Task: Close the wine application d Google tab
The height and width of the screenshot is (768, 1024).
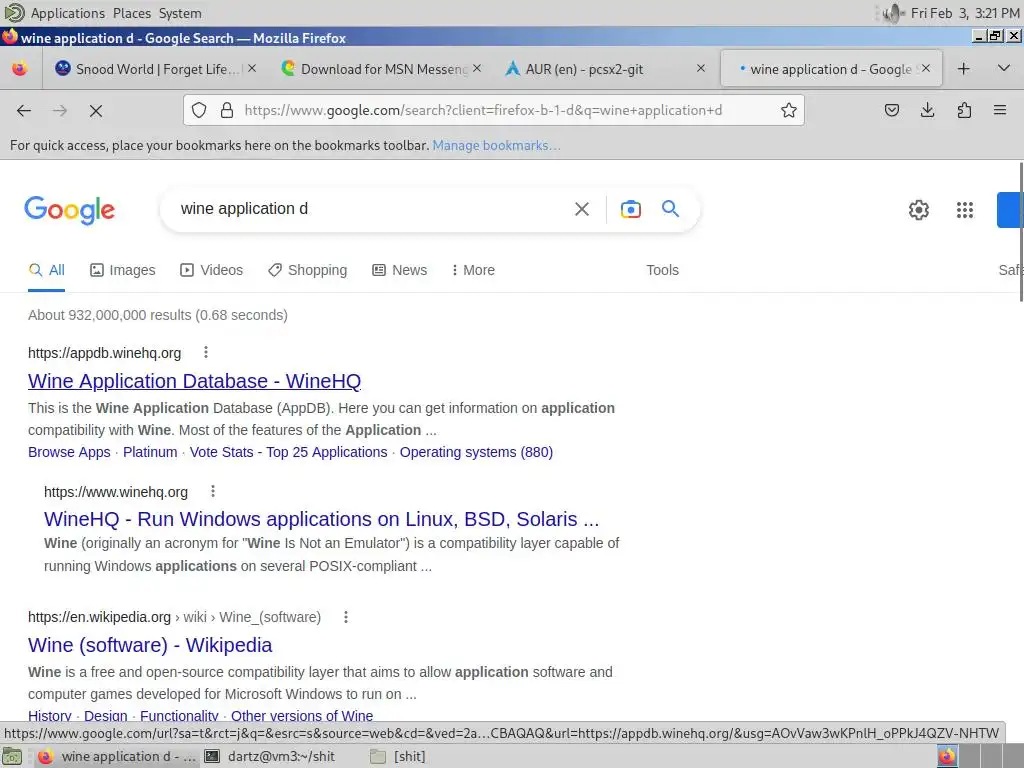Action: [925, 68]
